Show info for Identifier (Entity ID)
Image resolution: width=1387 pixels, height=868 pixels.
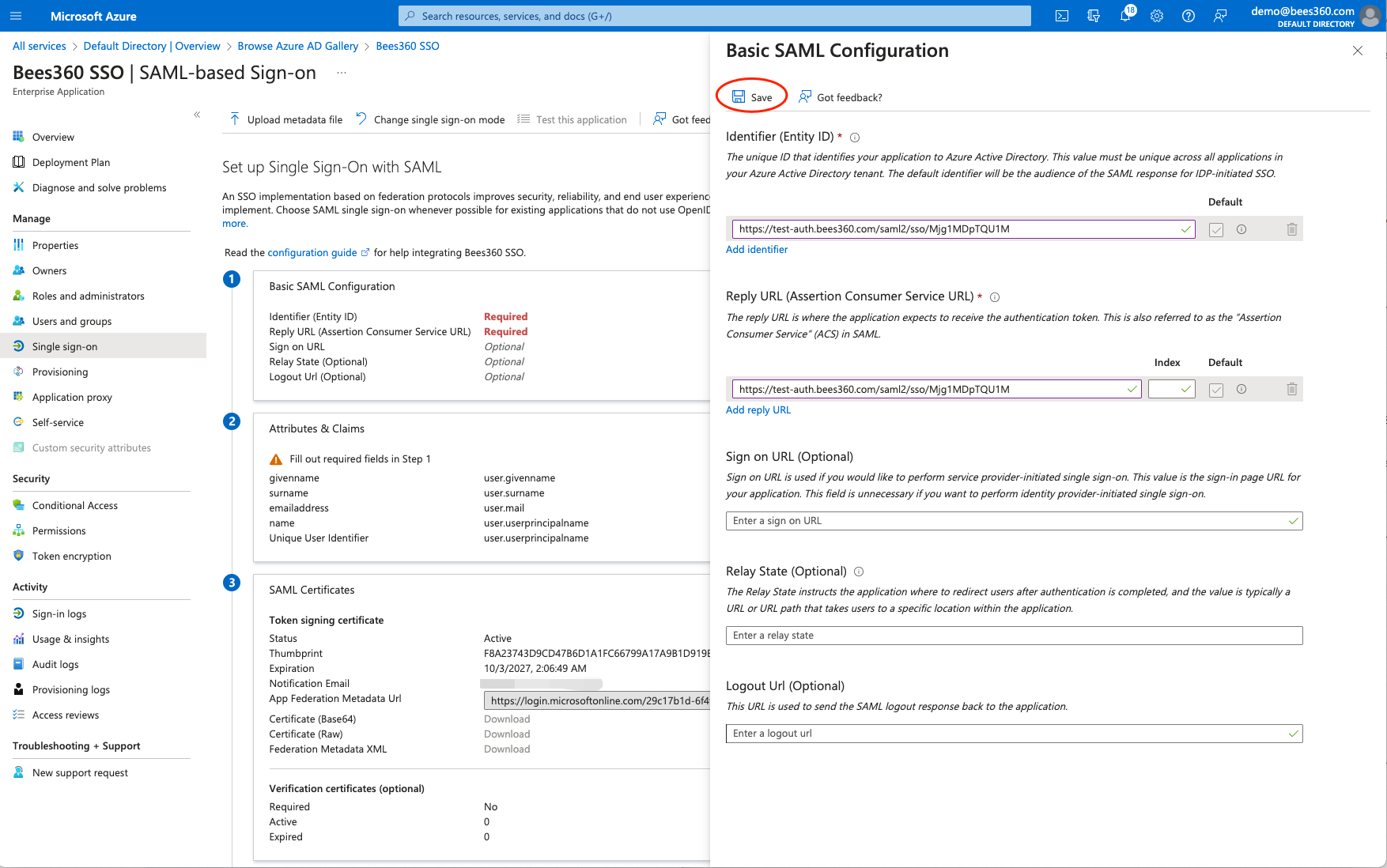point(855,138)
